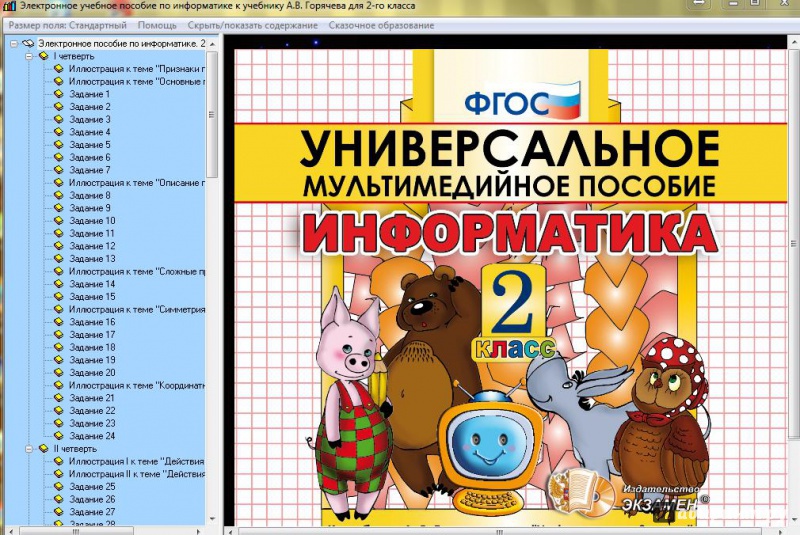Click the book icon next to 'Задание 15'

pyautogui.click(x=59, y=296)
